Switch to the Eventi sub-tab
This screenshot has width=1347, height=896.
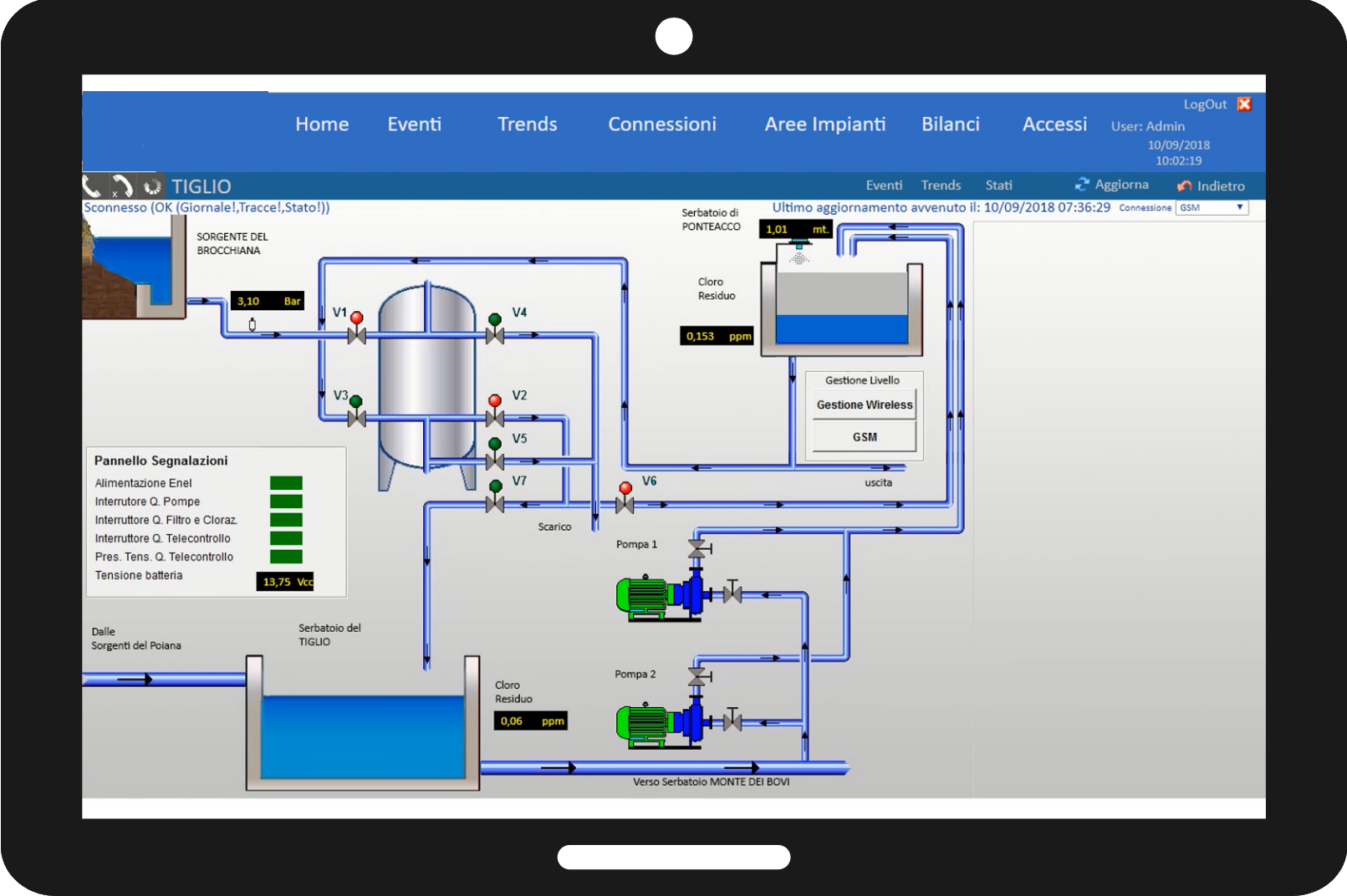point(884,185)
